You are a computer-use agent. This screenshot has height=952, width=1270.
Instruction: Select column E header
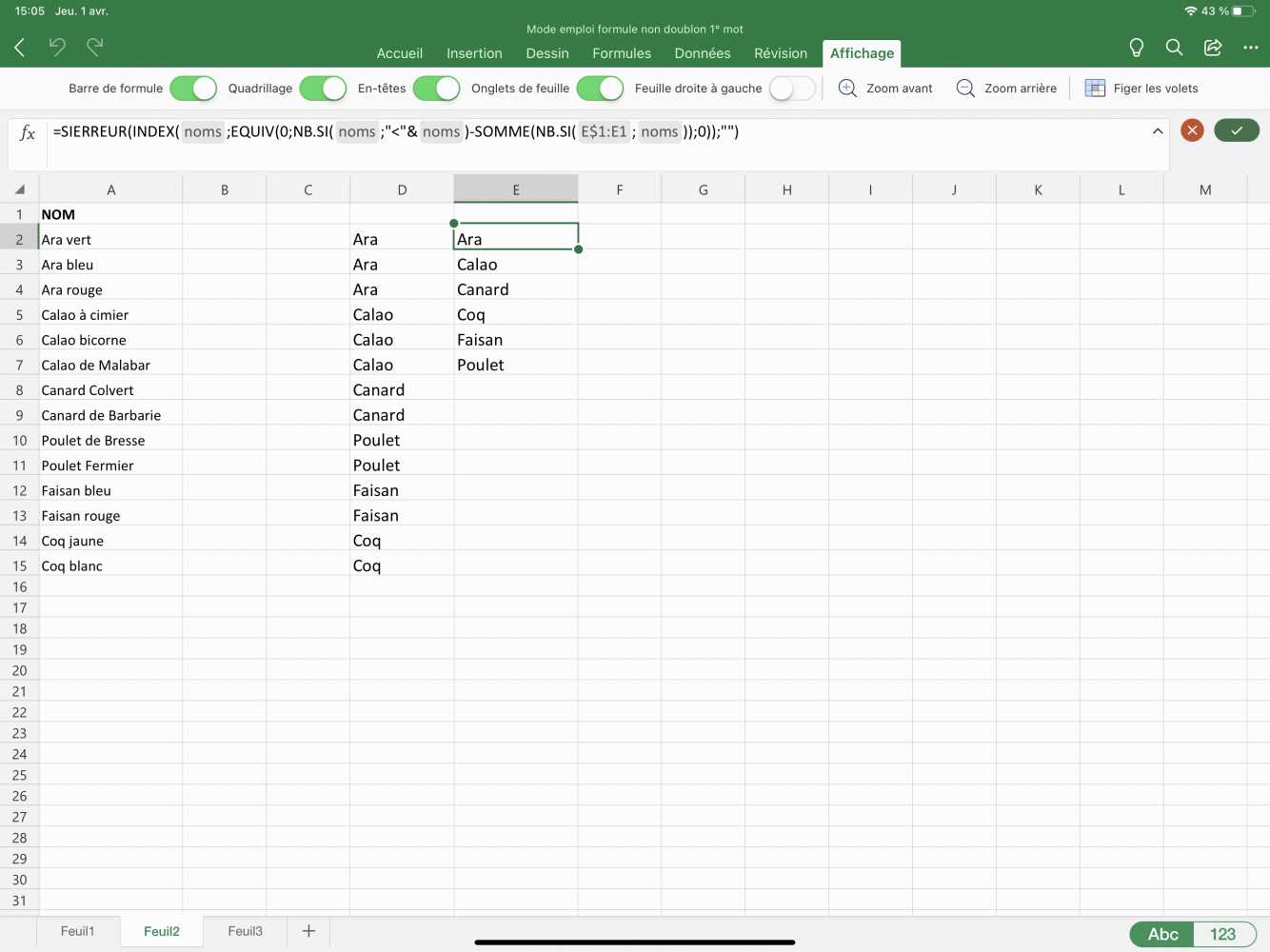[516, 189]
